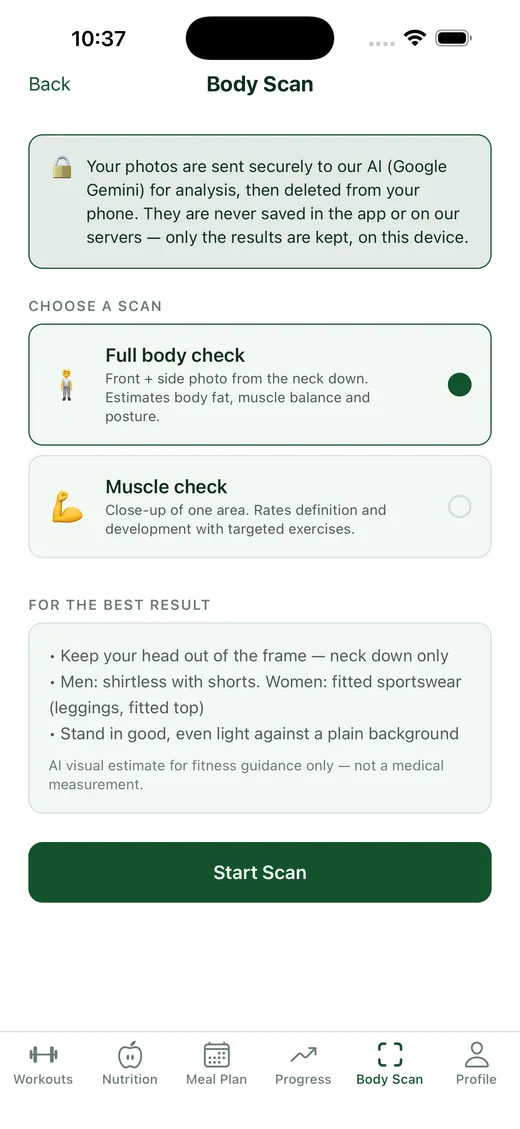
Task: Select the Full body check radio button
Action: [460, 384]
